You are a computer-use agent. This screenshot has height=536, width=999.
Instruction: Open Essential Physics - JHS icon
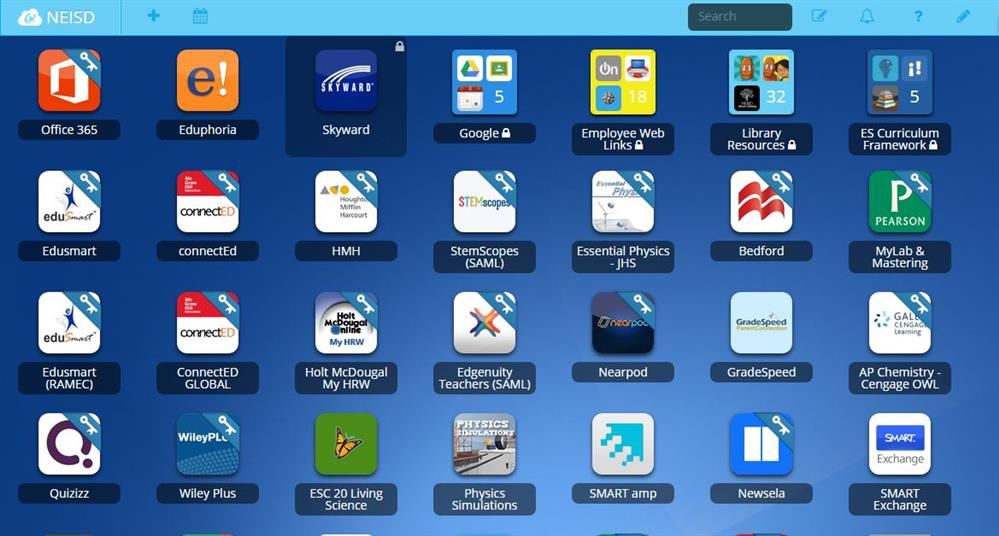[622, 201]
